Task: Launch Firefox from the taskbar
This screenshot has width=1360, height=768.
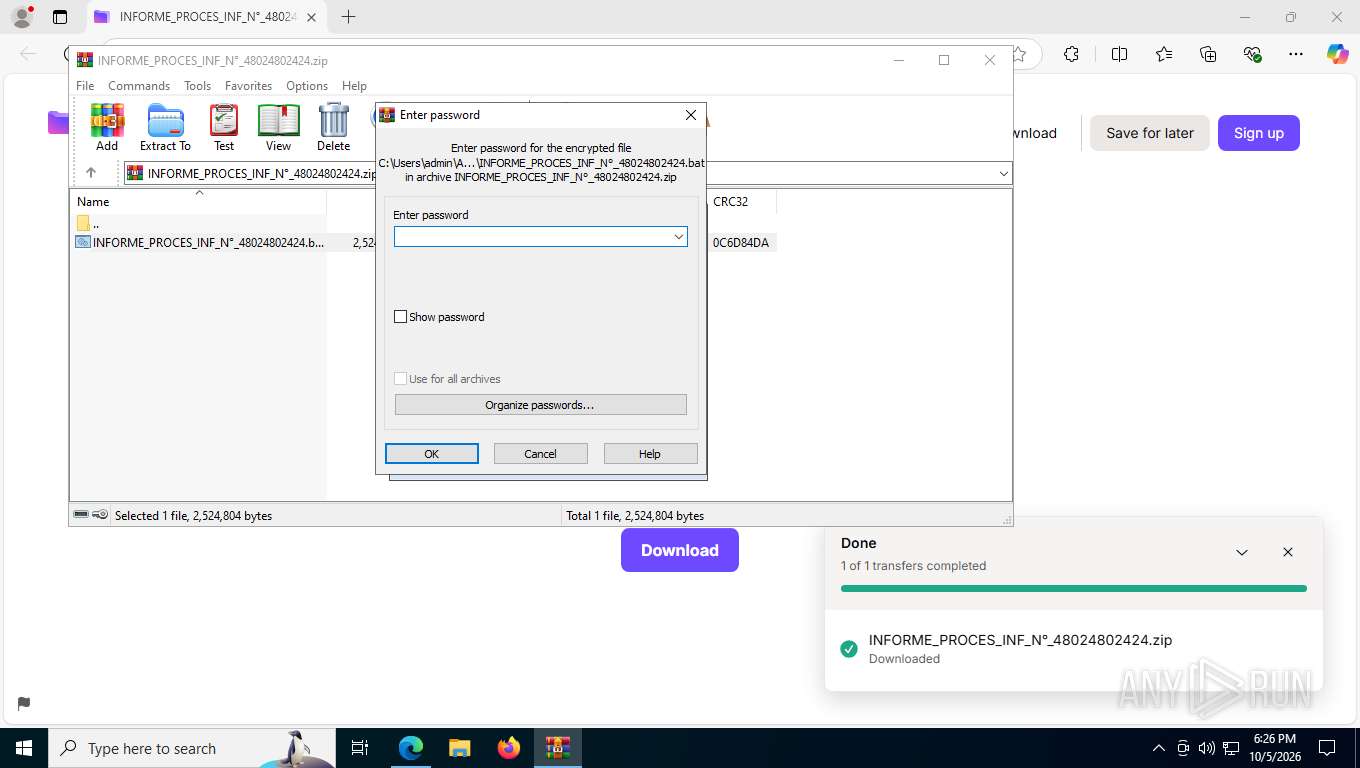Action: coord(509,748)
